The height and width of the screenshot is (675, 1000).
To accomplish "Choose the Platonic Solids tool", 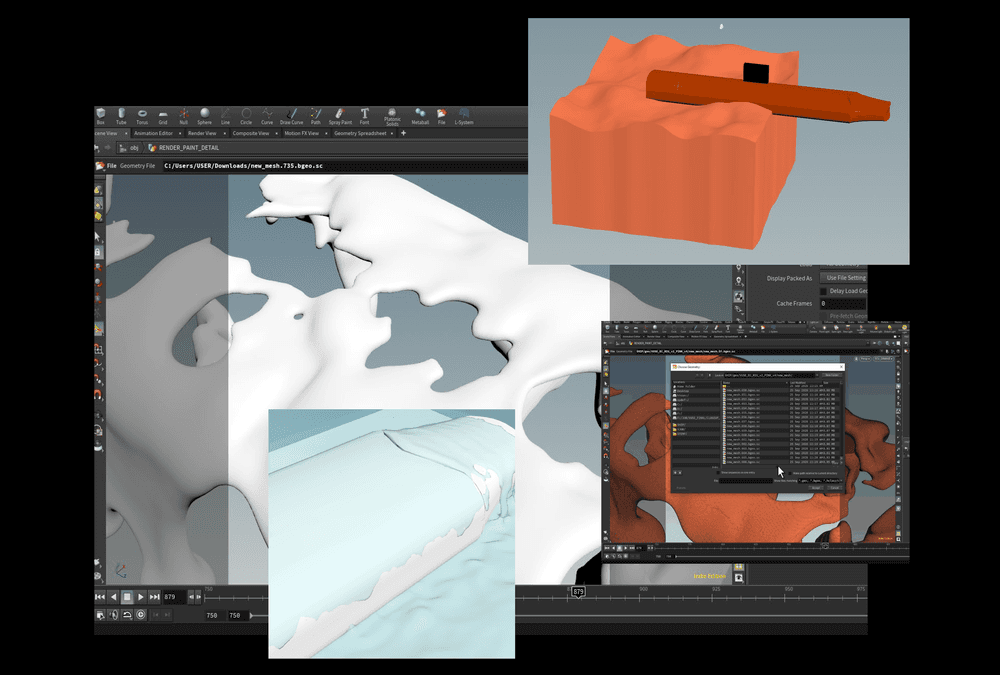I will click(x=392, y=119).
